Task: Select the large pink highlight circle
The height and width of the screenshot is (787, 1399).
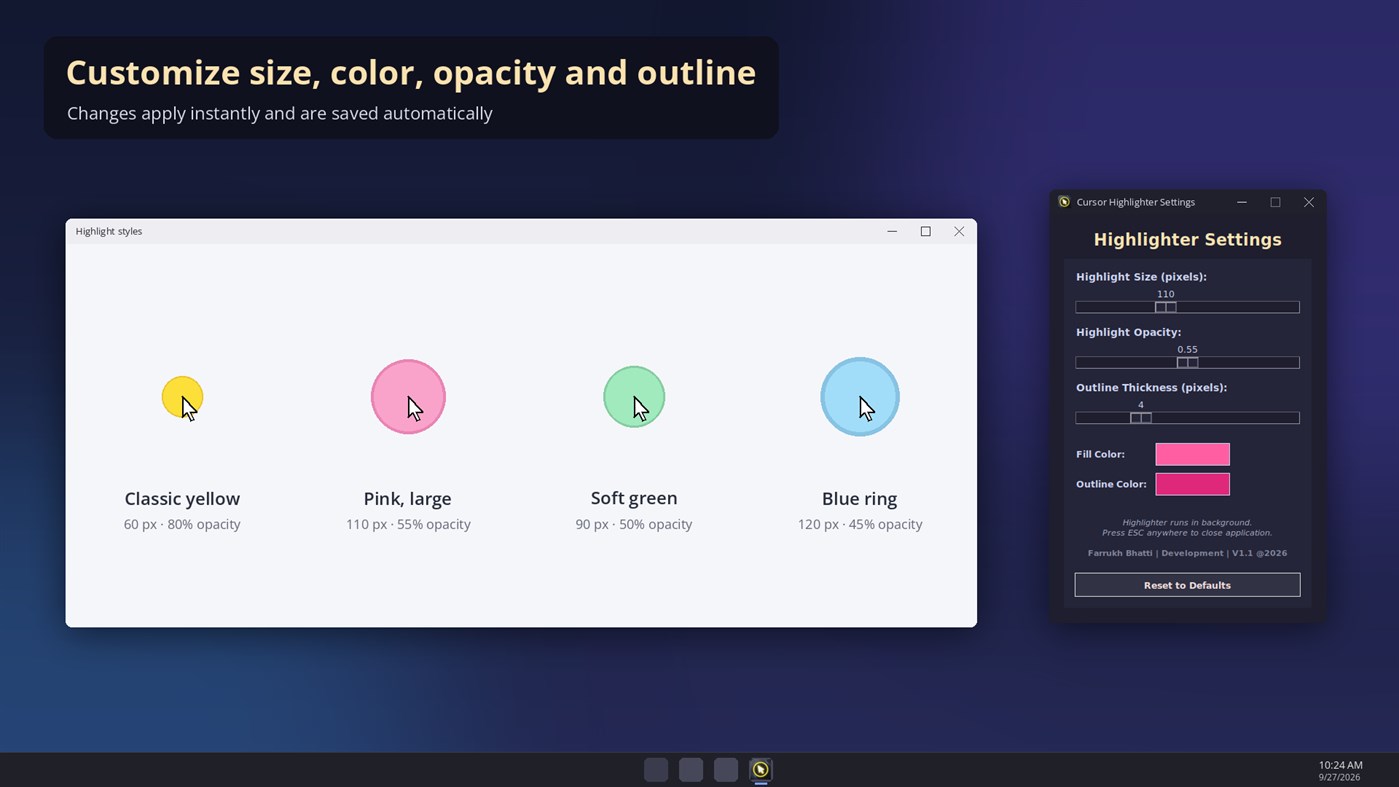Action: pyautogui.click(x=408, y=397)
